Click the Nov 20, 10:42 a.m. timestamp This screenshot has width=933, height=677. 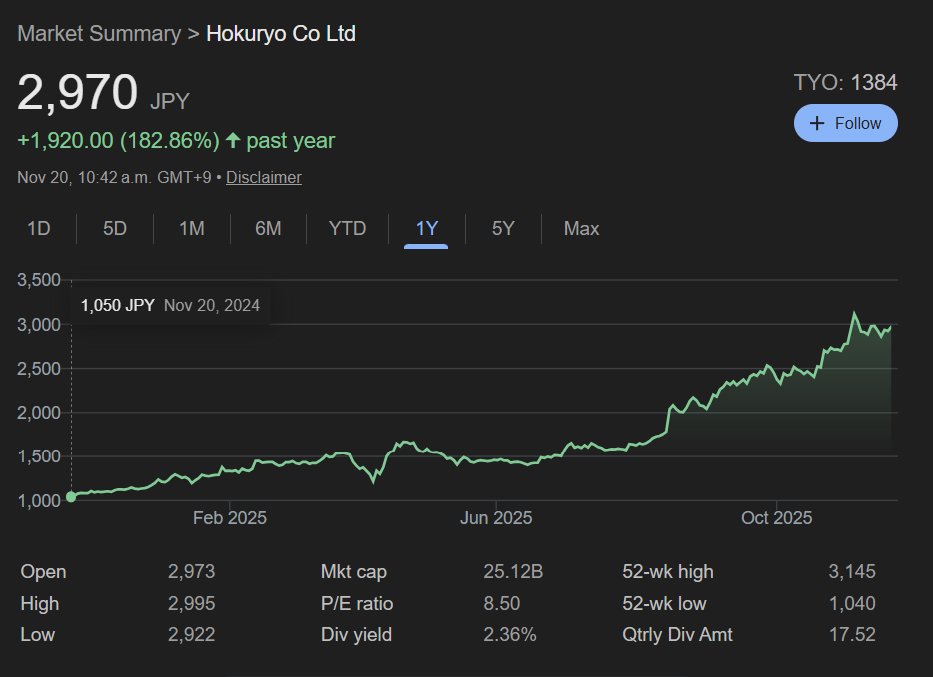pyautogui.click(x=114, y=177)
